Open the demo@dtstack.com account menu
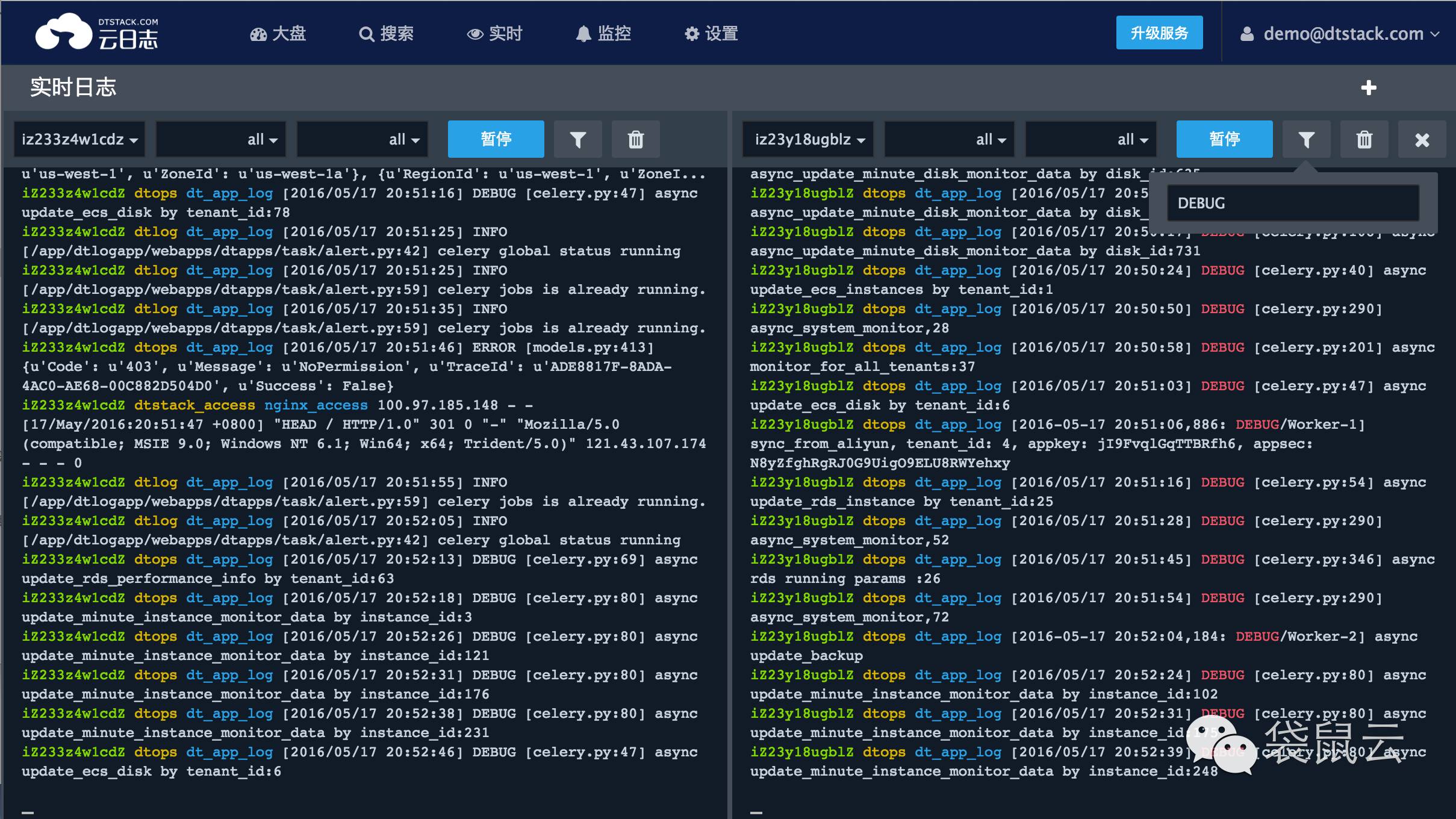The height and width of the screenshot is (819, 1456). click(1339, 34)
